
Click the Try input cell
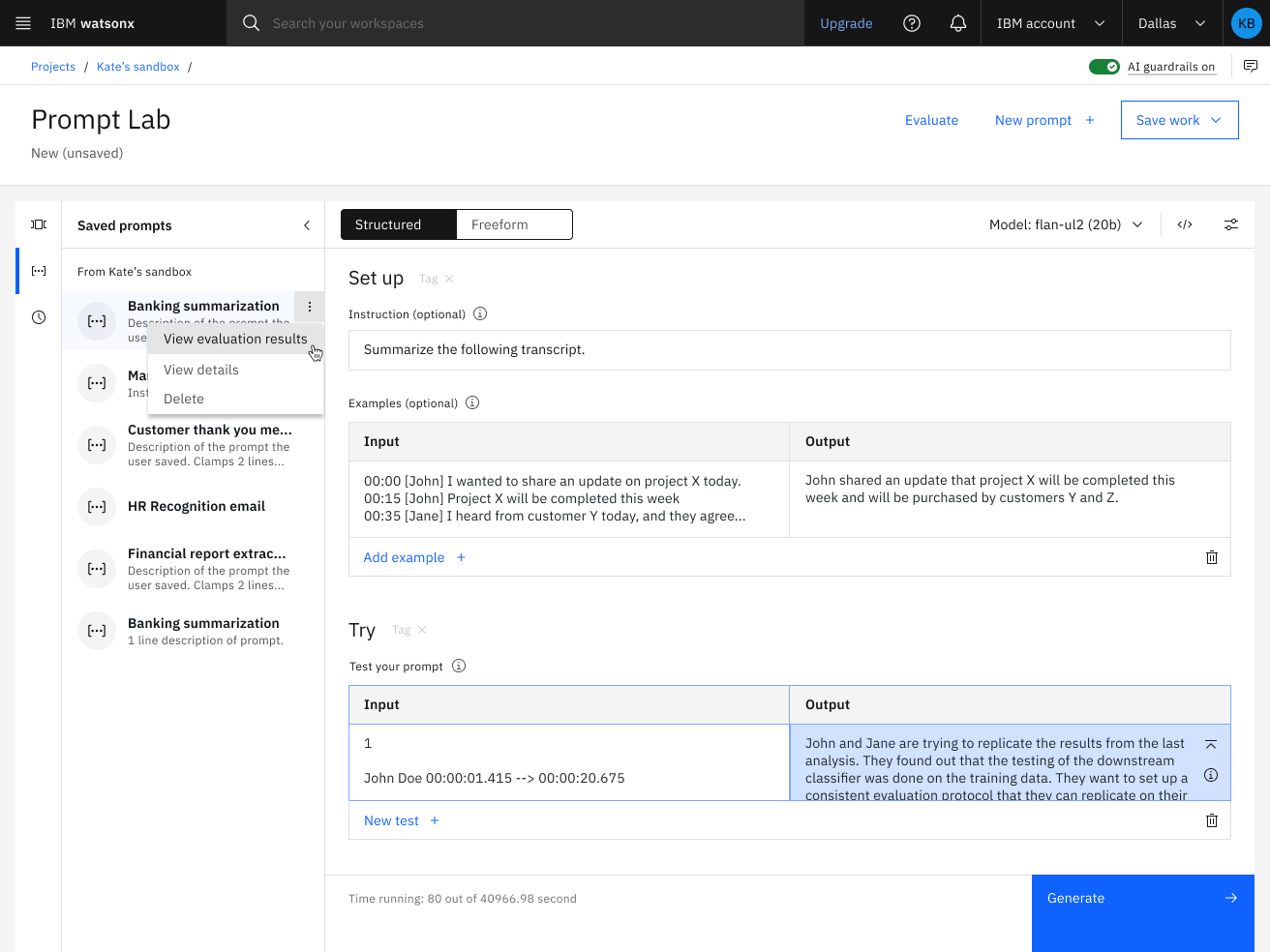(x=569, y=762)
